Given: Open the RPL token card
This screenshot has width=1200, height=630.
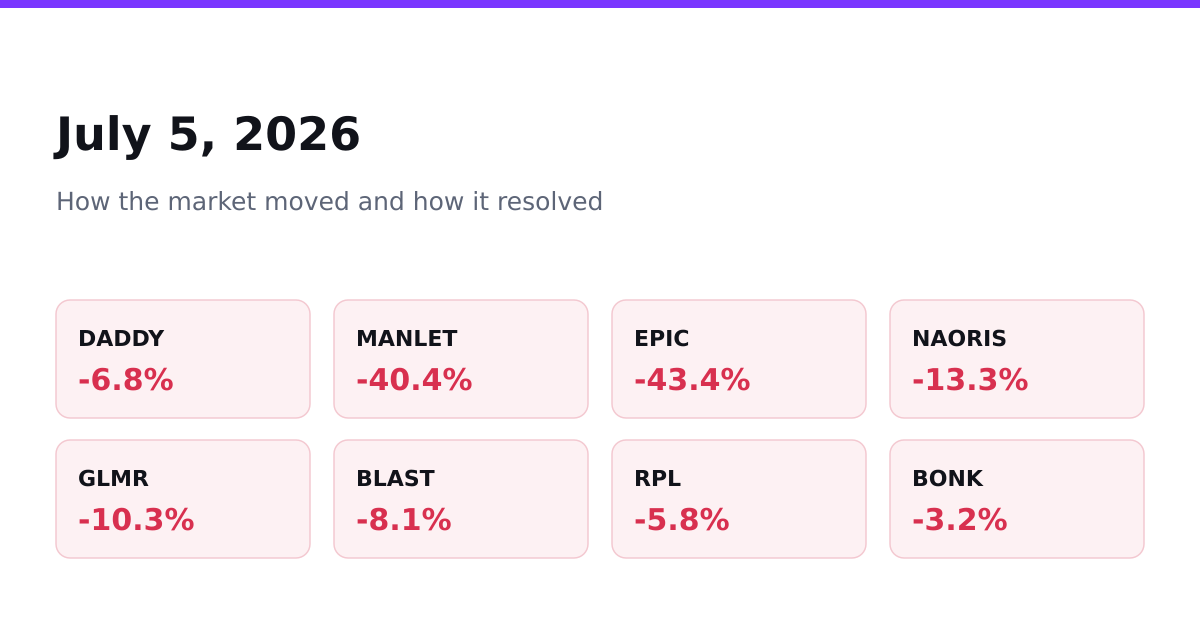Looking at the screenshot, I should [739, 499].
